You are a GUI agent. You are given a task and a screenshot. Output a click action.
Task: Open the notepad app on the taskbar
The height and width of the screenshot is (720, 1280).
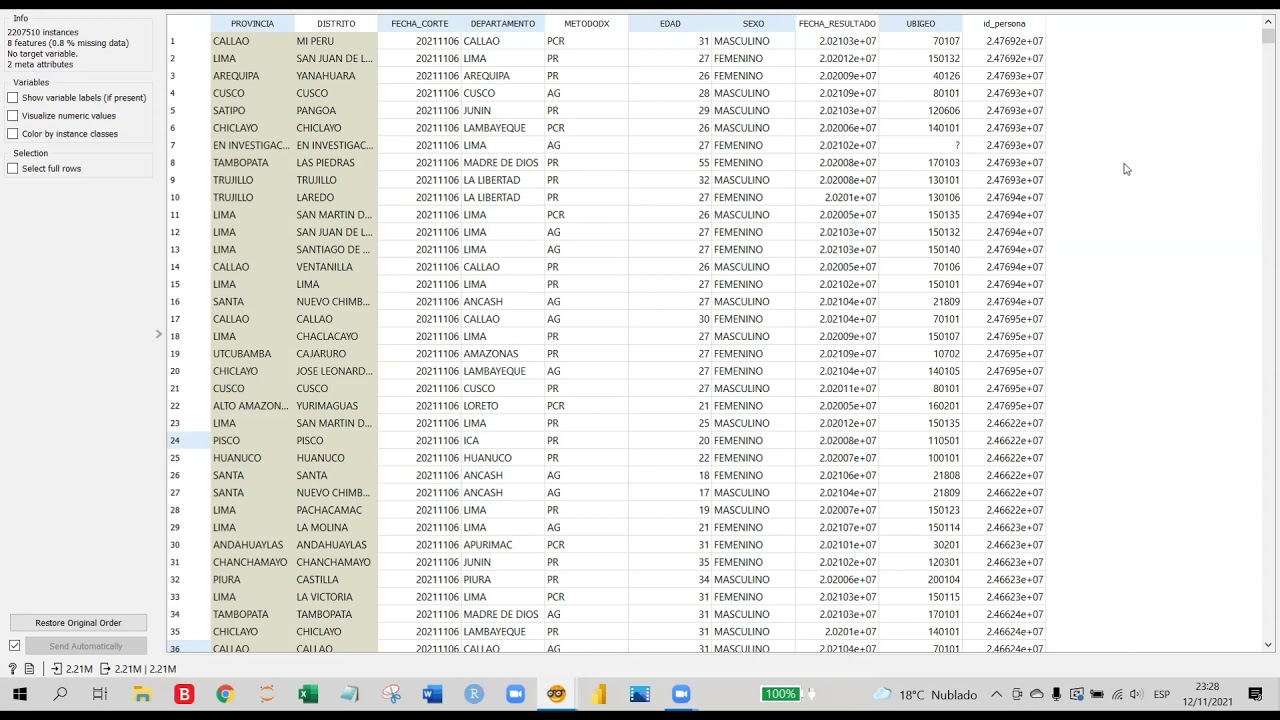click(x=349, y=694)
